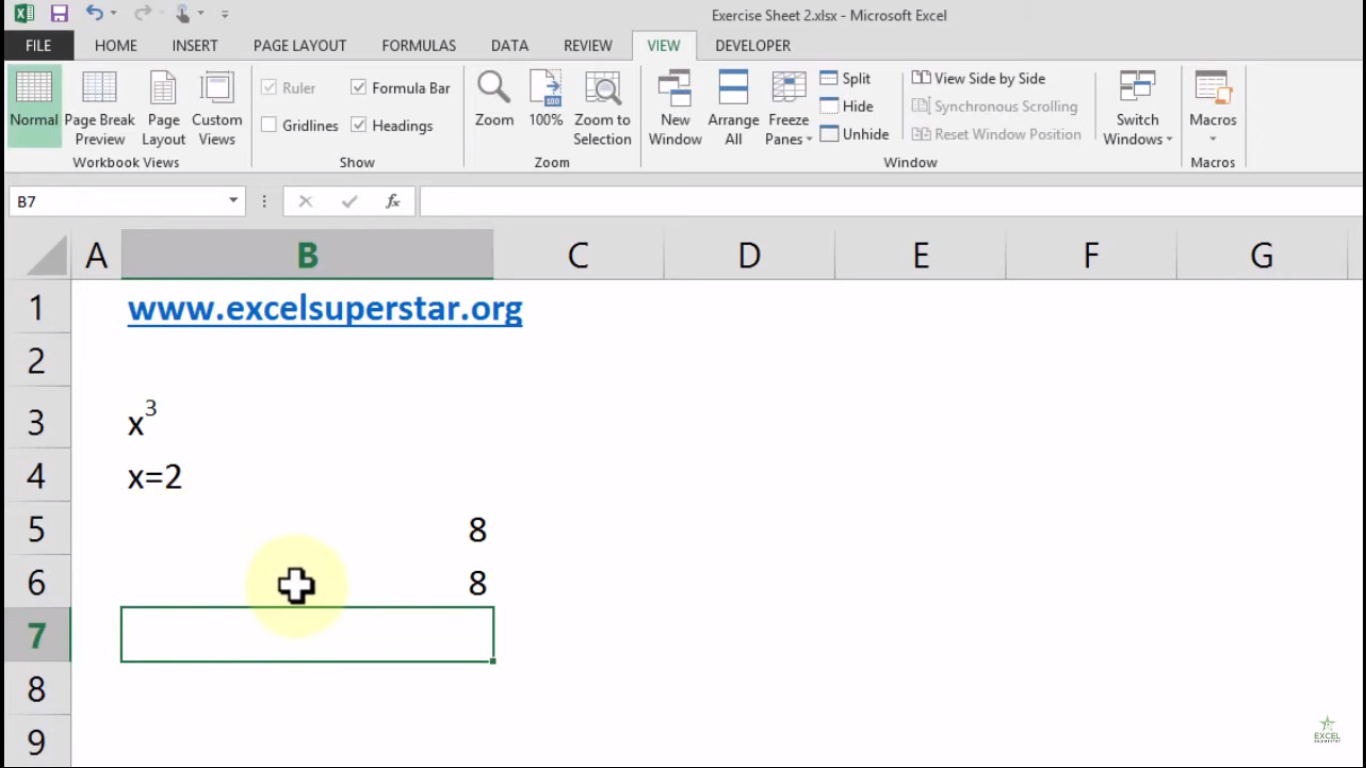
Task: Select row 1 header
Action: [x=37, y=307]
